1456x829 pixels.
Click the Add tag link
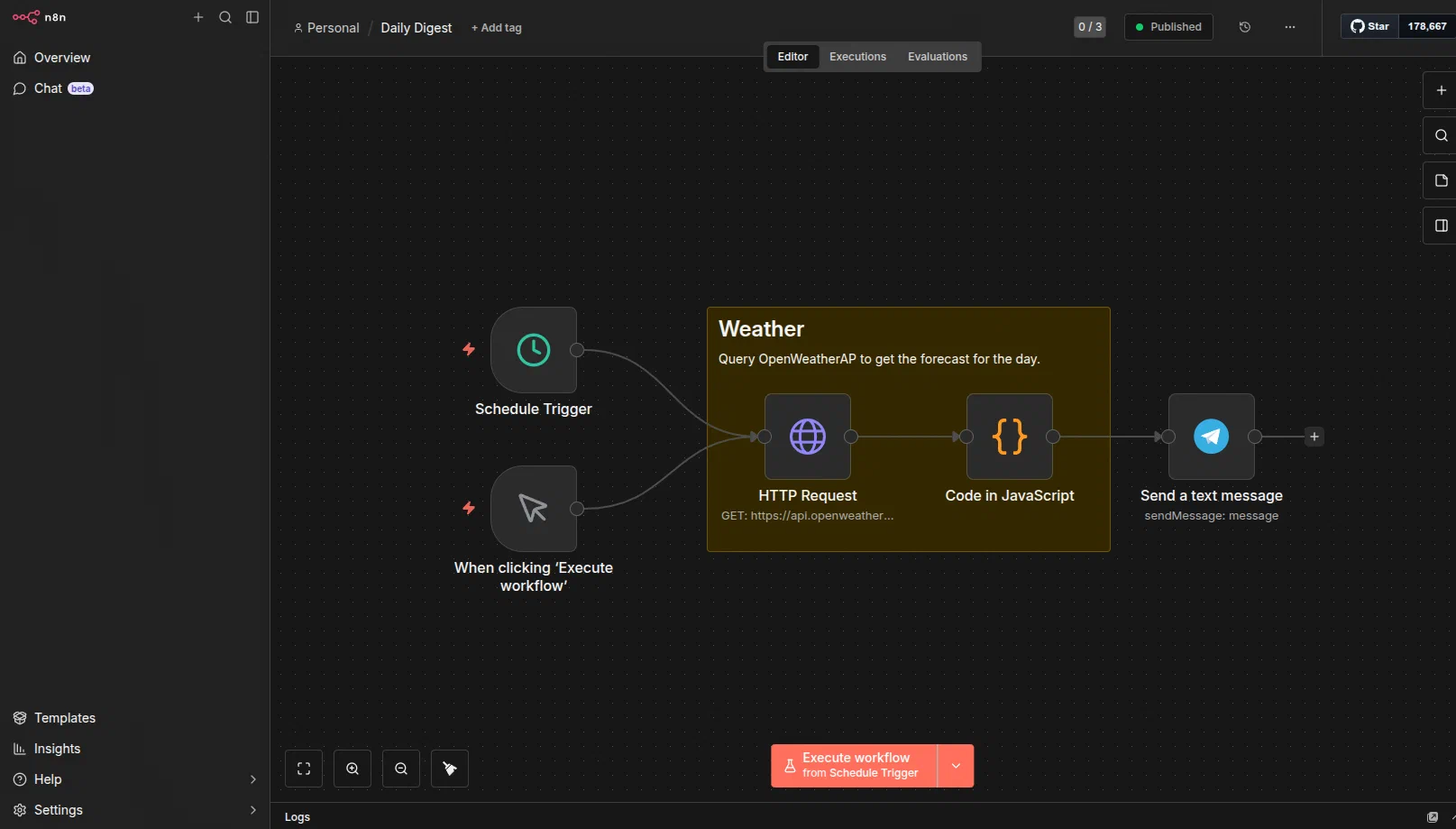(497, 28)
